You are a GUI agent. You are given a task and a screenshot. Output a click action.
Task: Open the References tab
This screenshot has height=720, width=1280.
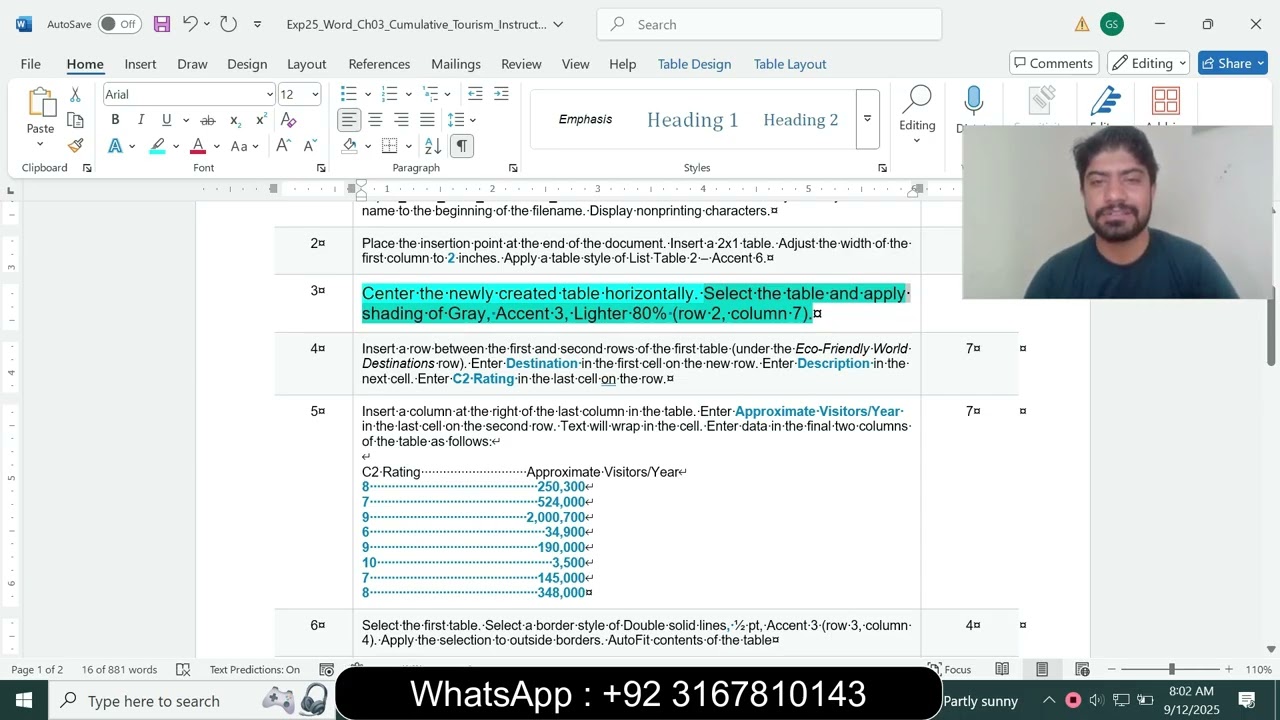(379, 63)
